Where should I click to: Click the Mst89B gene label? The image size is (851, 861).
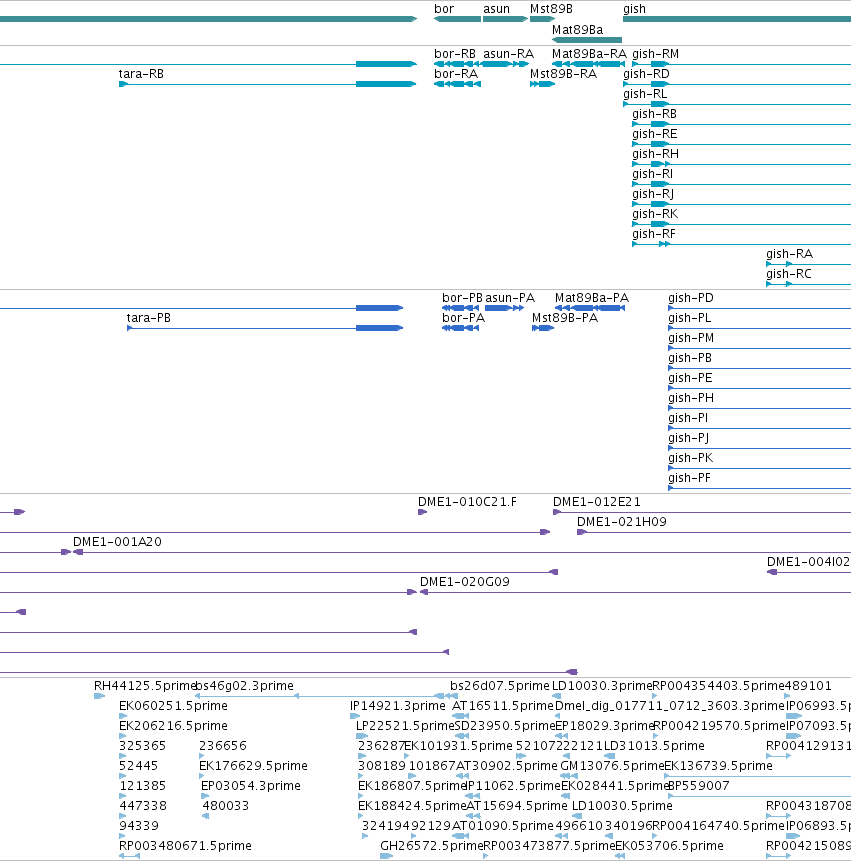click(x=551, y=9)
